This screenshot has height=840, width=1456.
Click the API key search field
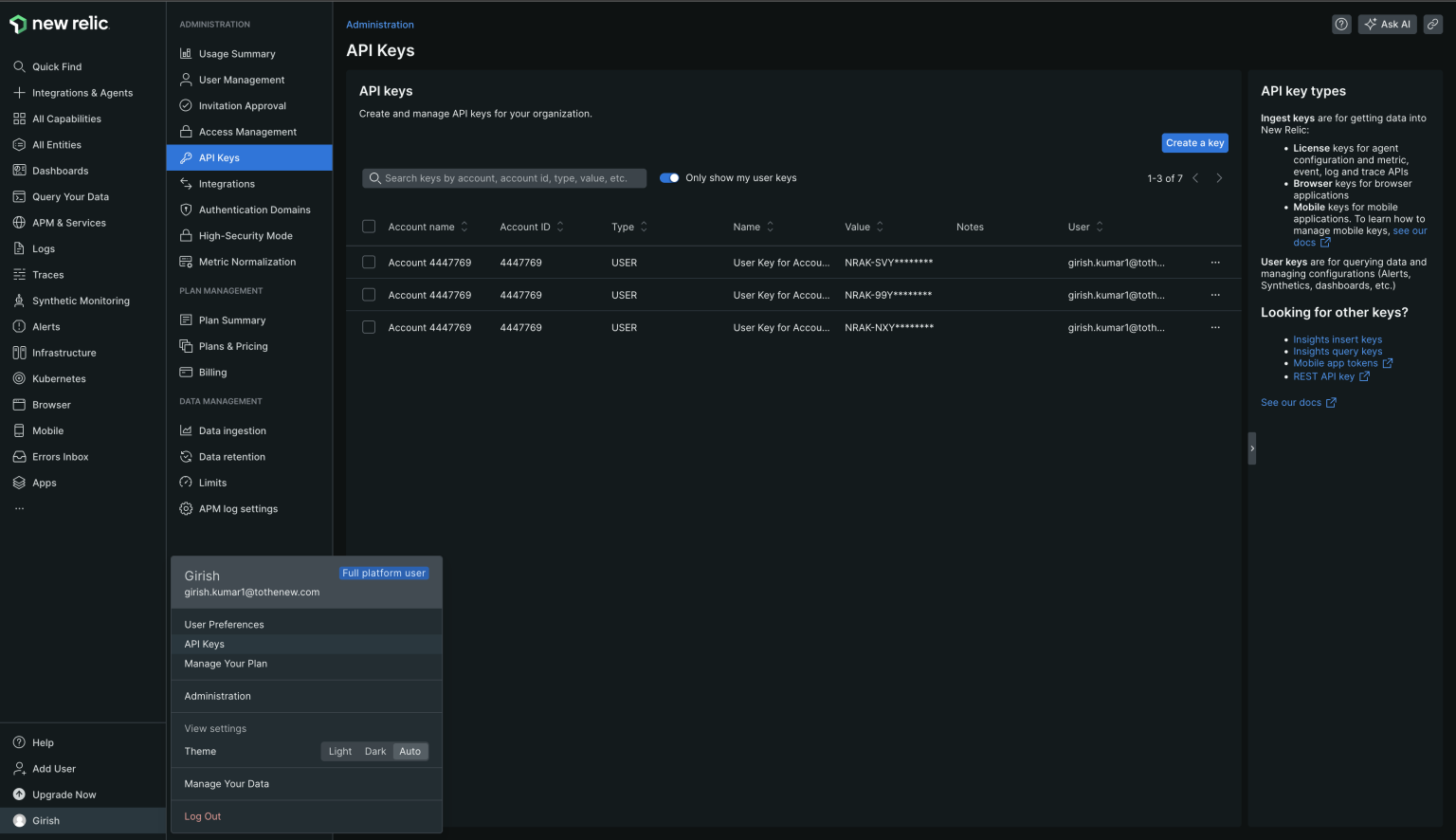tap(503, 177)
